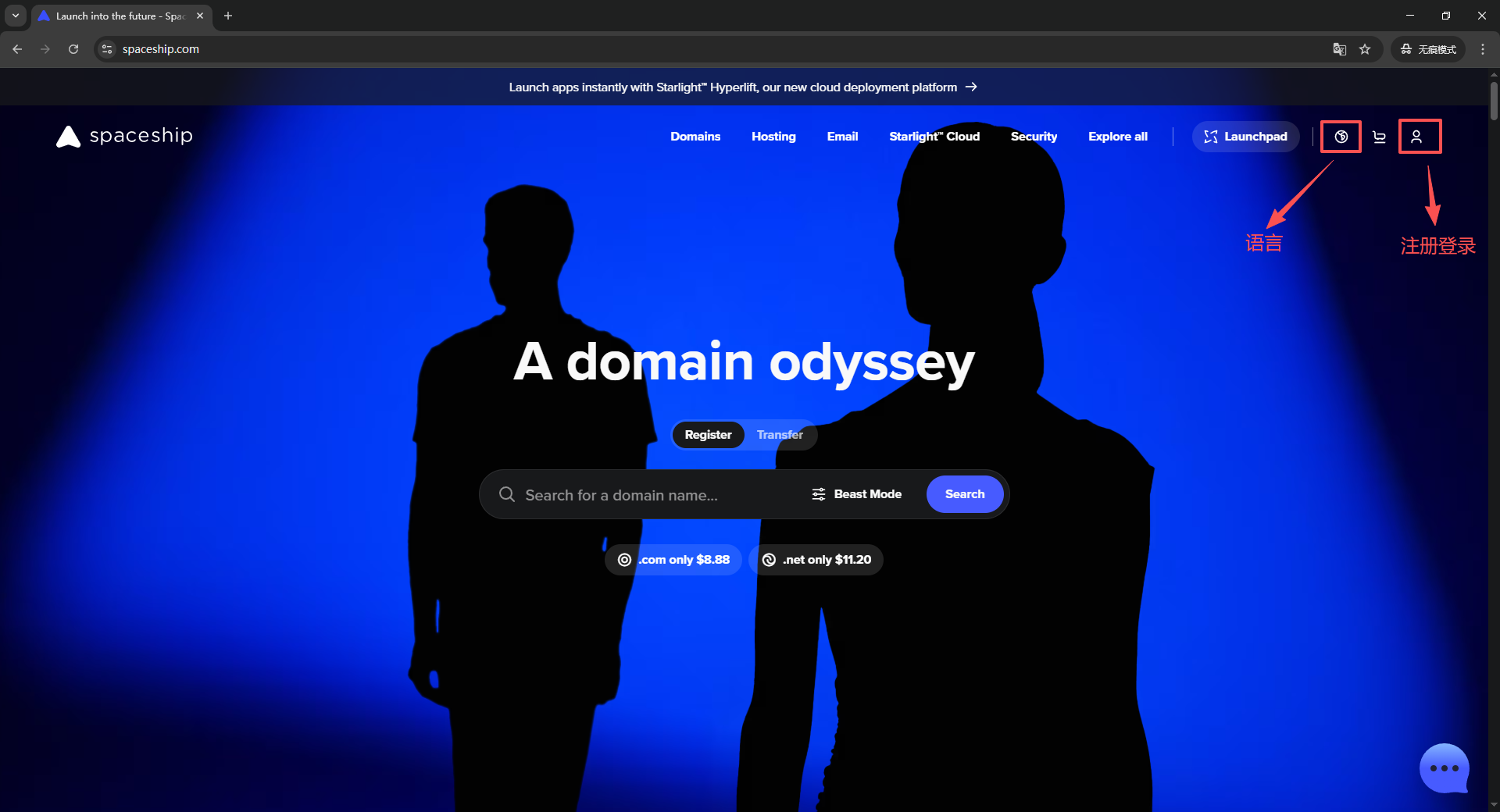Click the spaceship logo icon
Image resolution: width=1500 pixels, height=812 pixels.
(69, 137)
